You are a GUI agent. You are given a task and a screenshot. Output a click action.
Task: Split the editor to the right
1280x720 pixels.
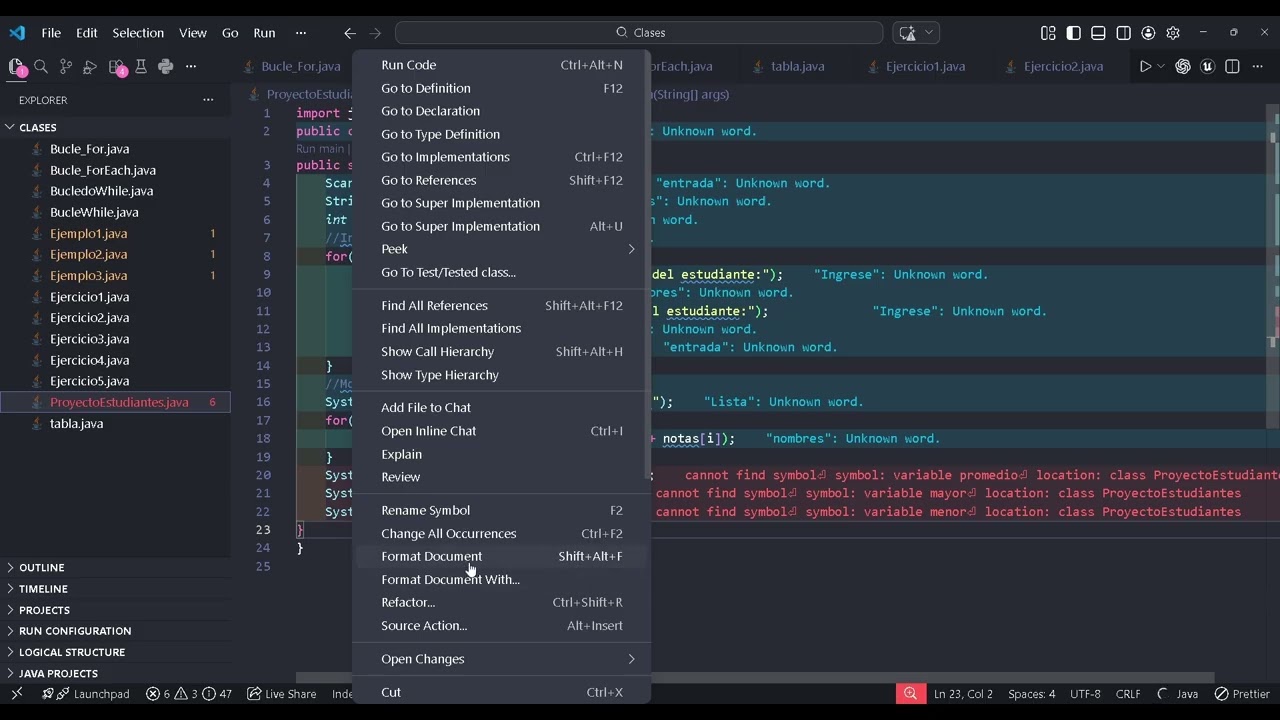[1232, 67]
